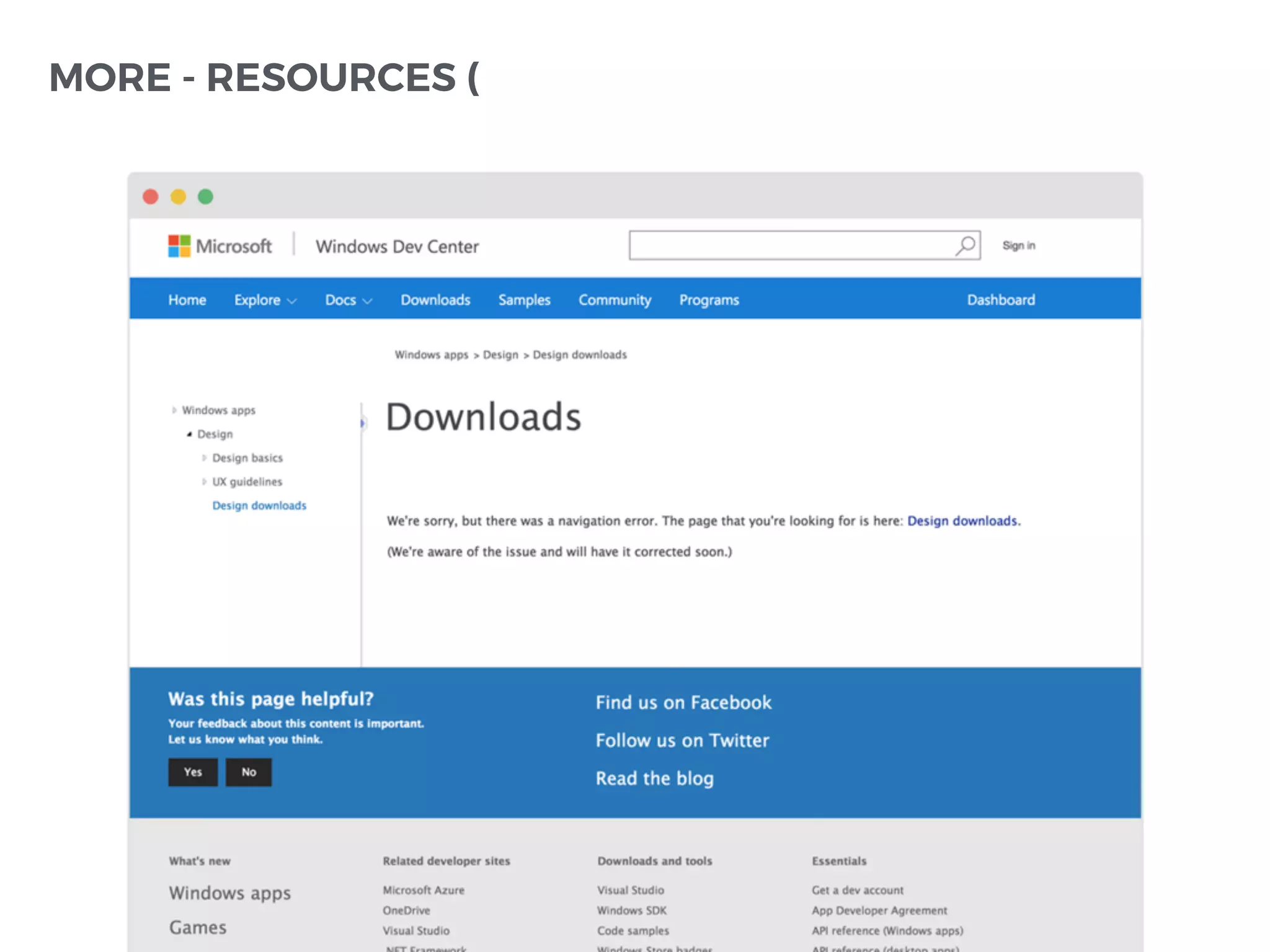Open Visual Studio under Related developer sites

pyautogui.click(x=416, y=931)
